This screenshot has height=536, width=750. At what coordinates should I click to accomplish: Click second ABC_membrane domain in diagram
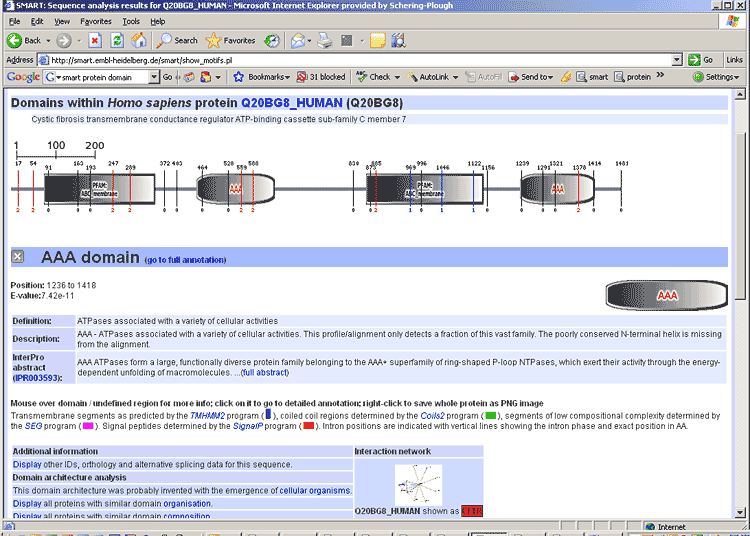[425, 189]
